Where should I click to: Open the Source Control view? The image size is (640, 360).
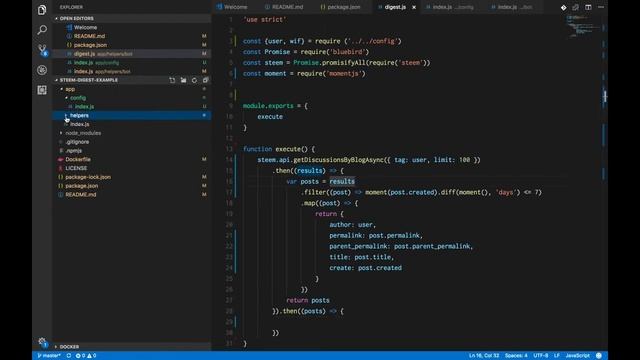click(x=42, y=50)
